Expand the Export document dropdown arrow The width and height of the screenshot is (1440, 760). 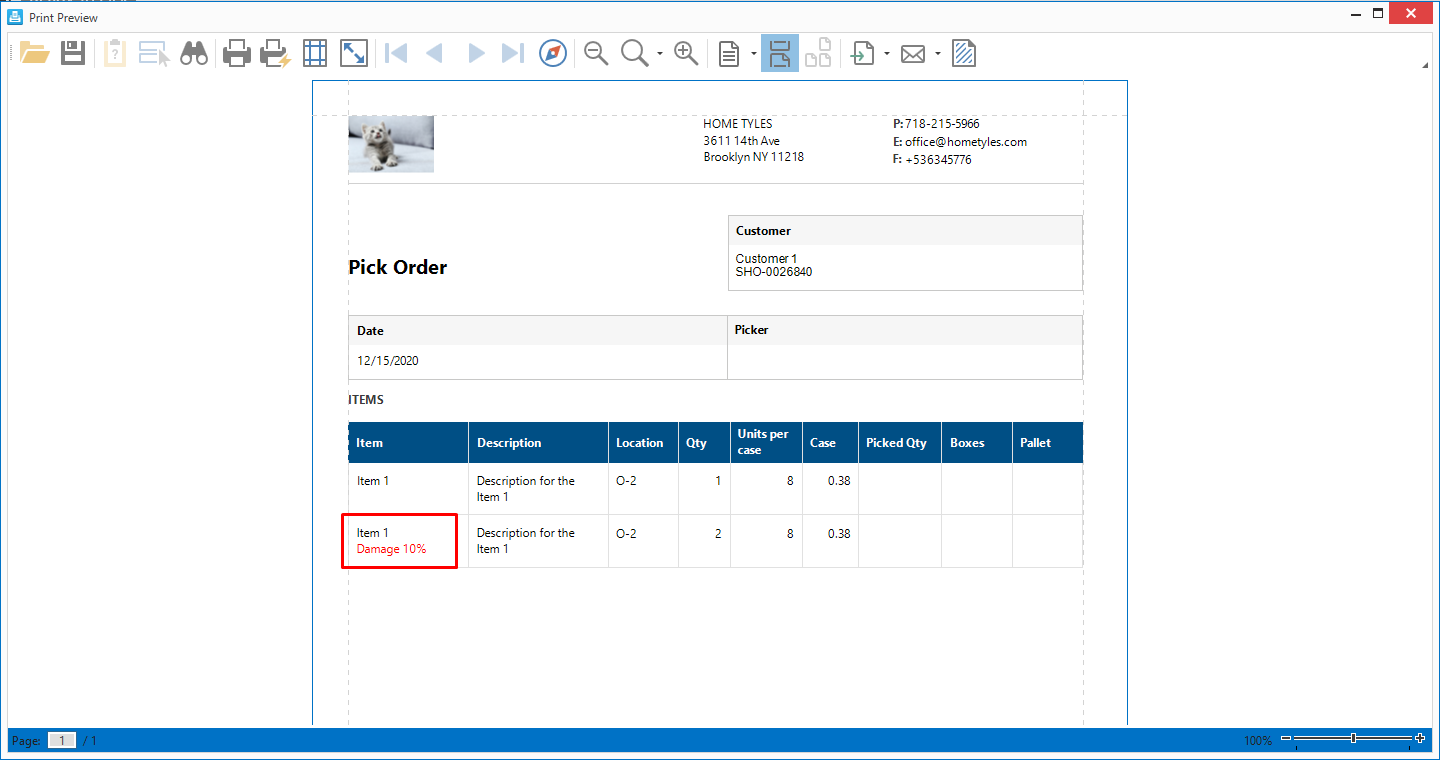point(886,54)
